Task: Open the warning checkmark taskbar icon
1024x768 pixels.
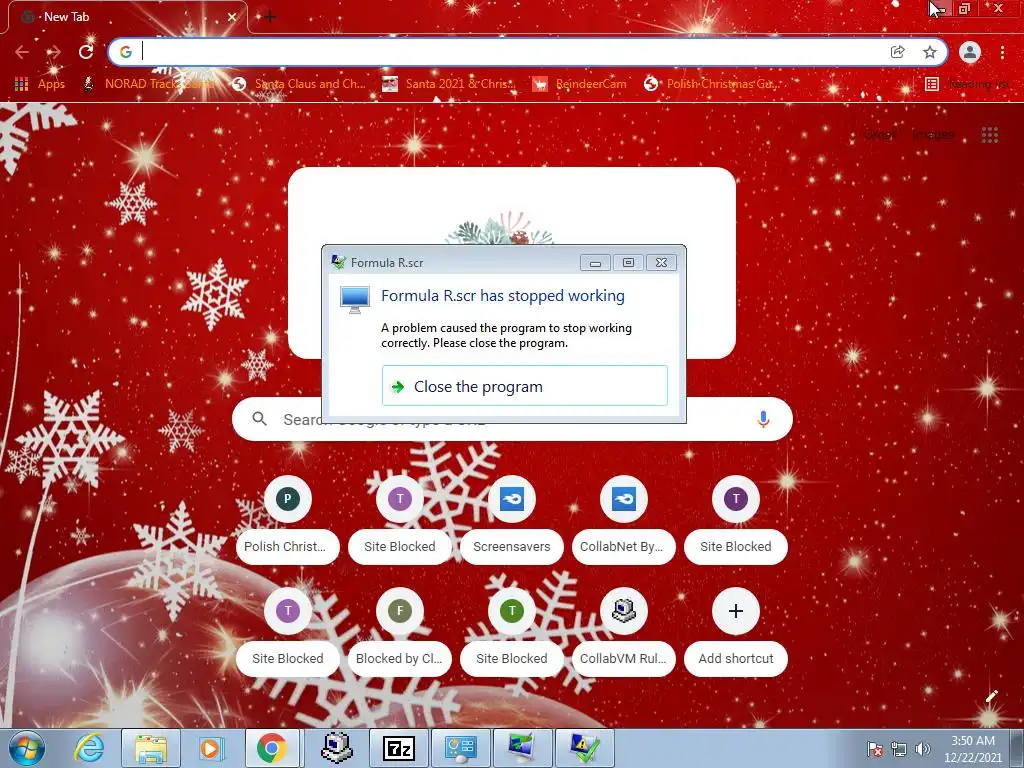Action: pos(584,748)
